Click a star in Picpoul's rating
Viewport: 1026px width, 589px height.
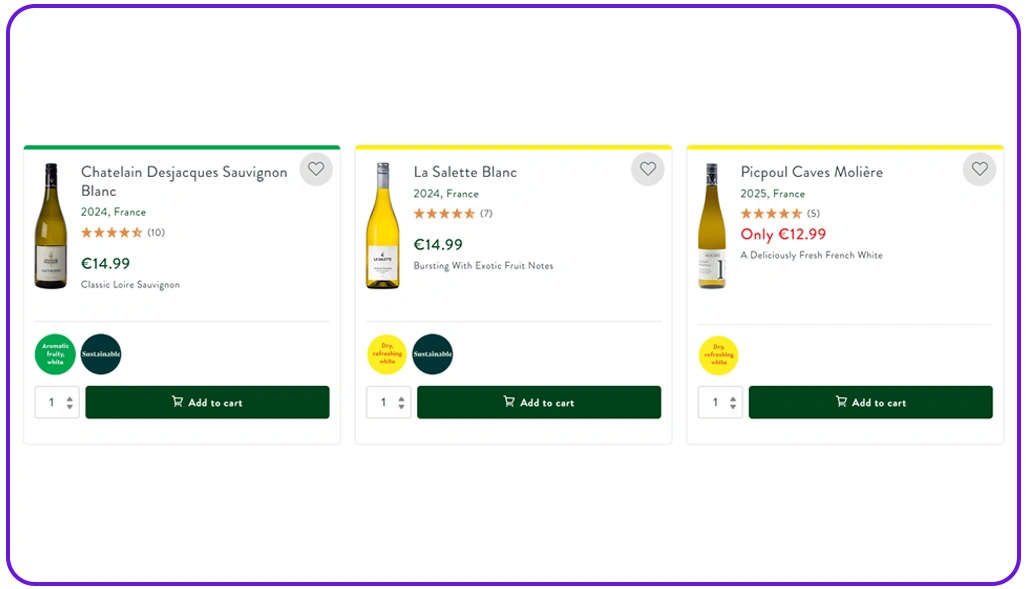[x=770, y=213]
